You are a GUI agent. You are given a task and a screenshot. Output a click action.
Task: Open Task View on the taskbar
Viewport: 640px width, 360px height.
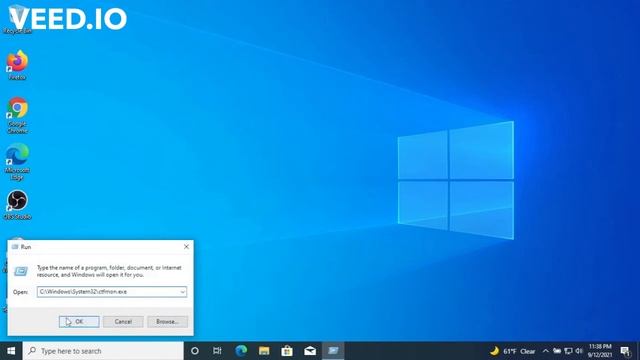click(217, 351)
